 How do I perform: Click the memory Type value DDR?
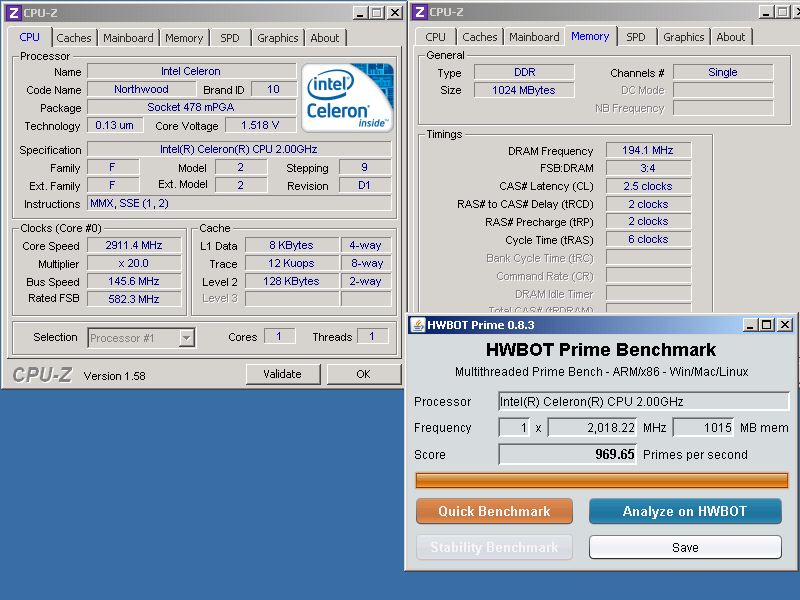click(524, 72)
